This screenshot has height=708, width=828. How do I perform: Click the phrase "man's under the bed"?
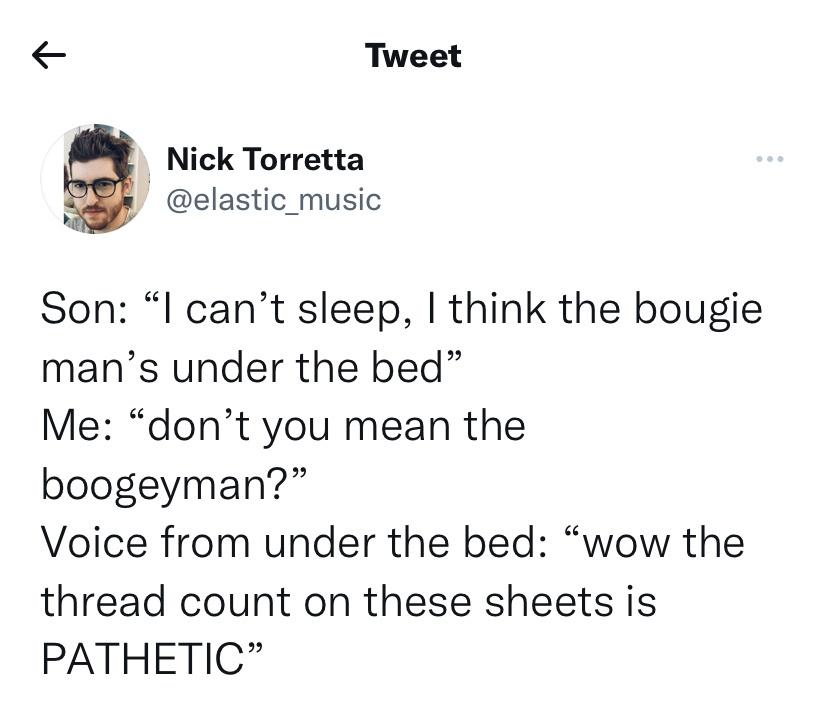pyautogui.click(x=241, y=368)
